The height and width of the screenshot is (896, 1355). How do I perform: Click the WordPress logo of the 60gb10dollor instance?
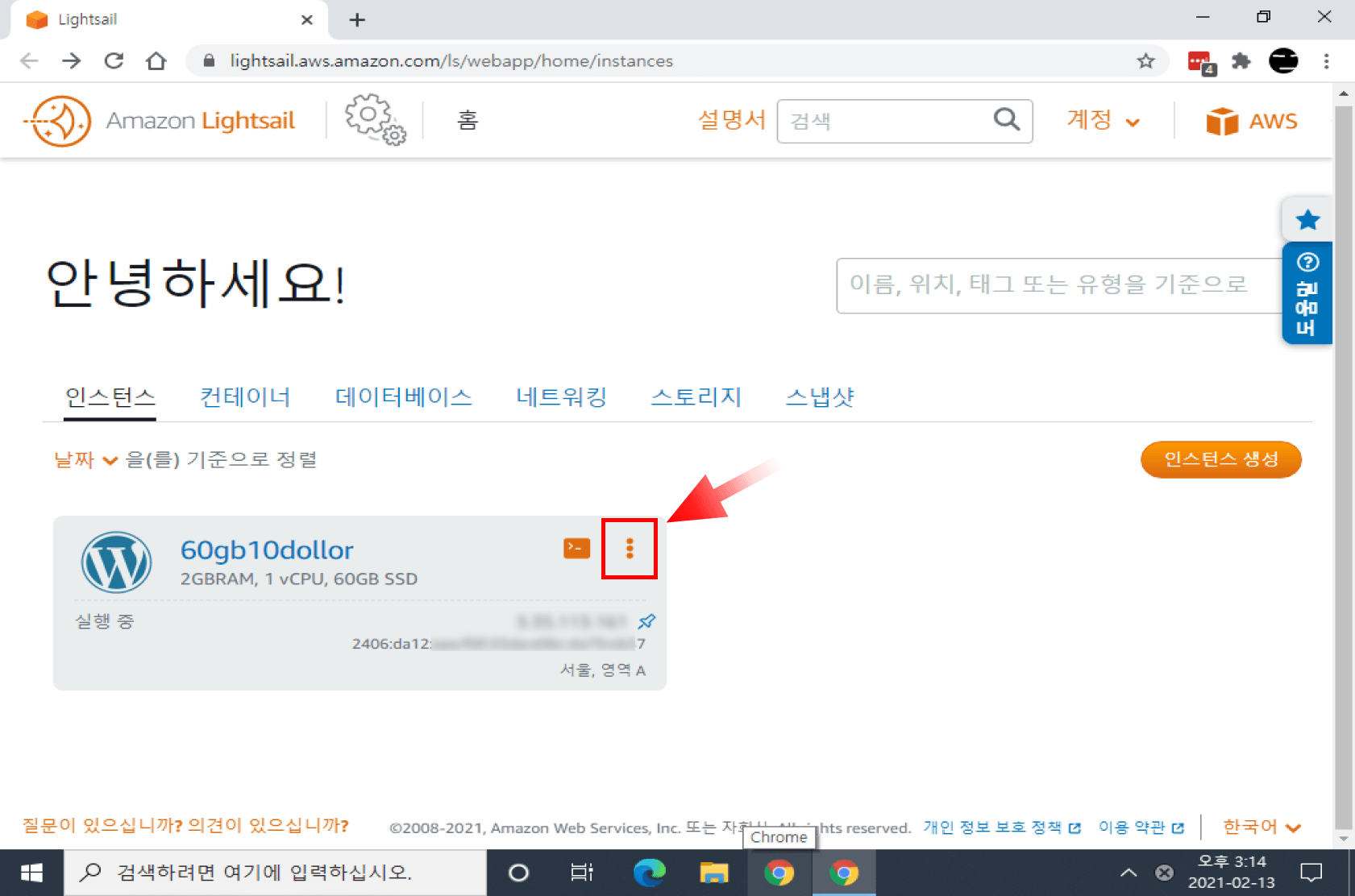(116, 562)
